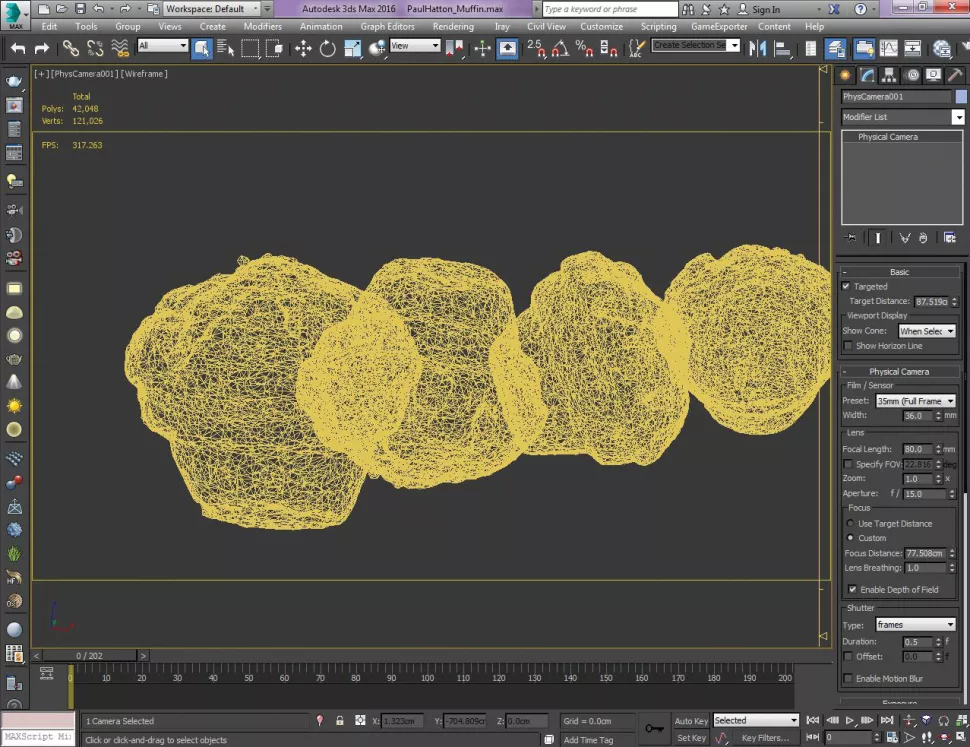The image size is (970, 747).
Task: Expand the Film/Sensor Preset dropdown
Action: point(915,401)
